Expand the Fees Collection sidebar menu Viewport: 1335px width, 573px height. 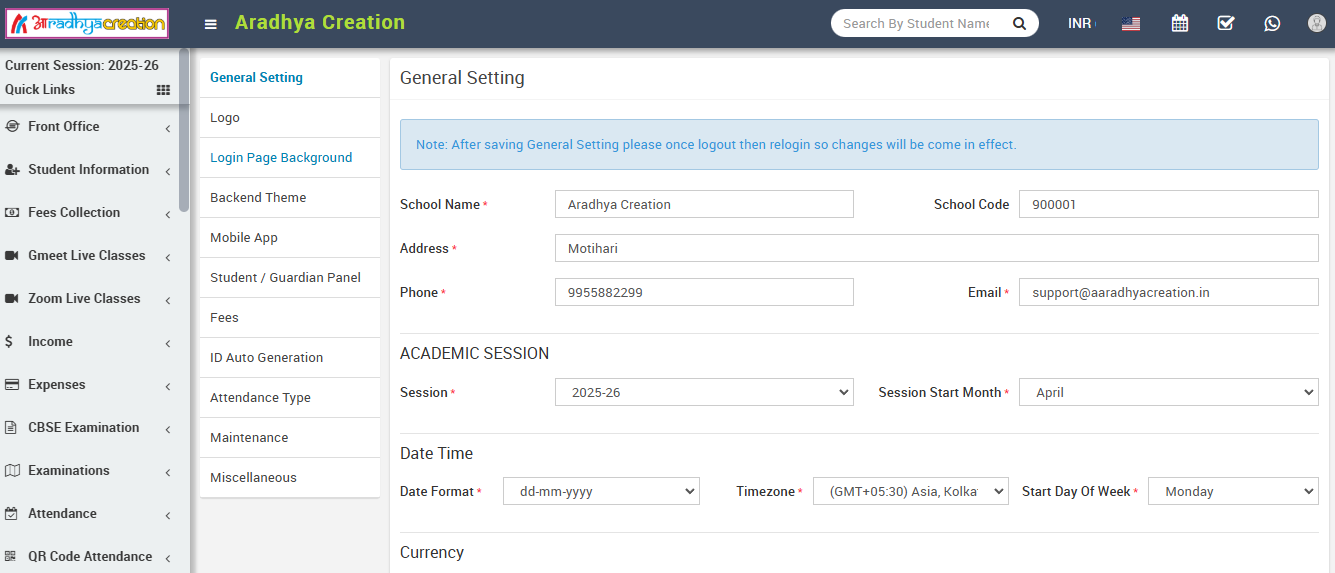coord(88,213)
